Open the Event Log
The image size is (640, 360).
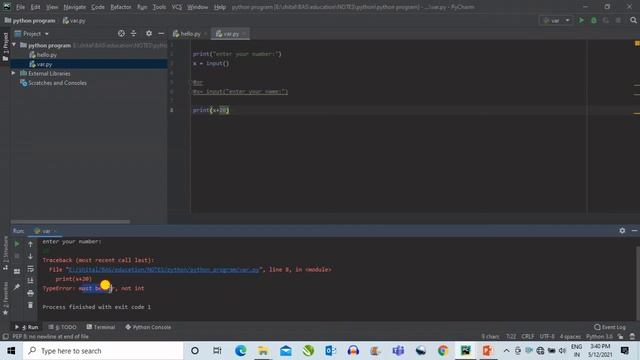(610, 327)
